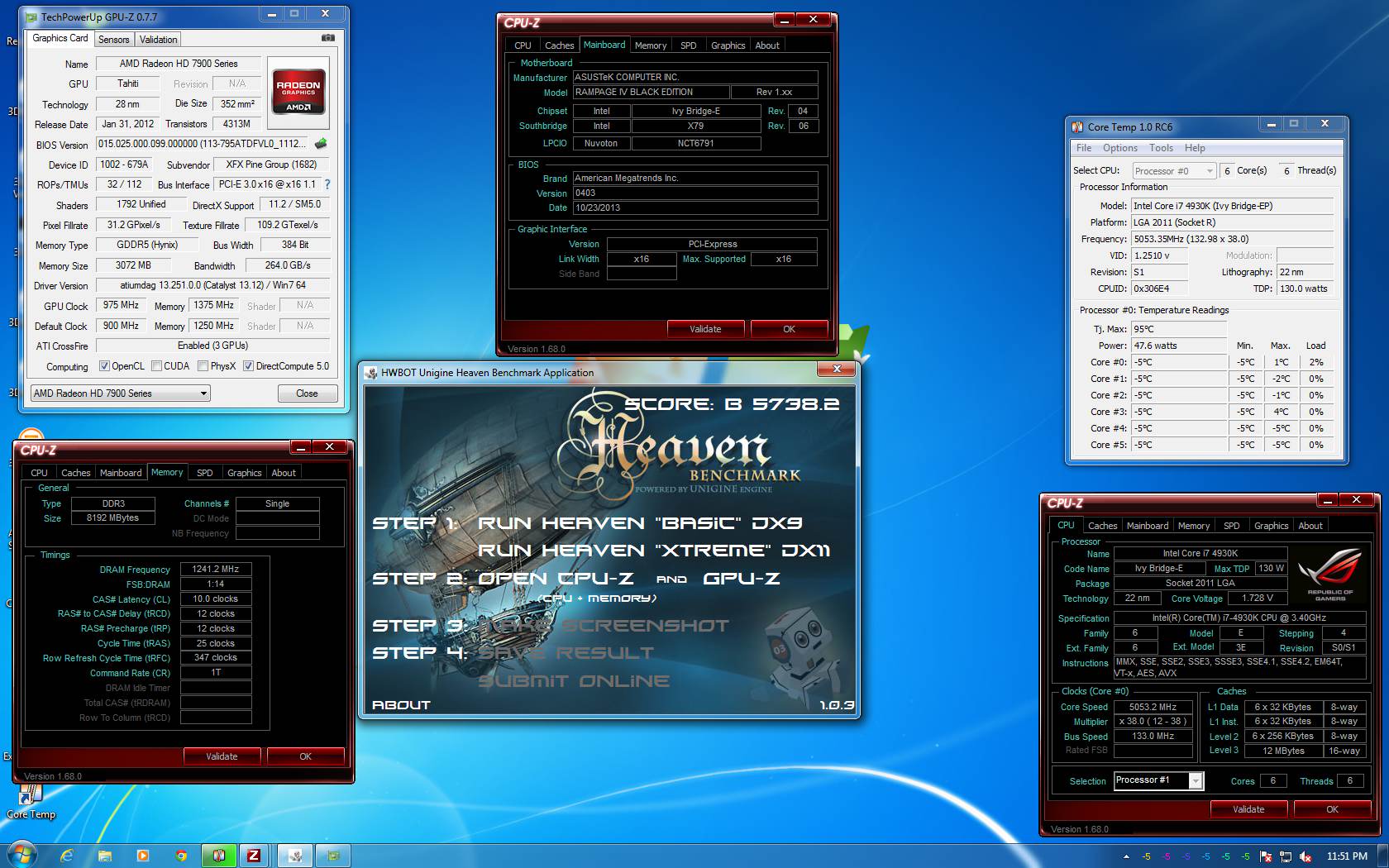Click About in Heaven benchmark

click(x=401, y=705)
